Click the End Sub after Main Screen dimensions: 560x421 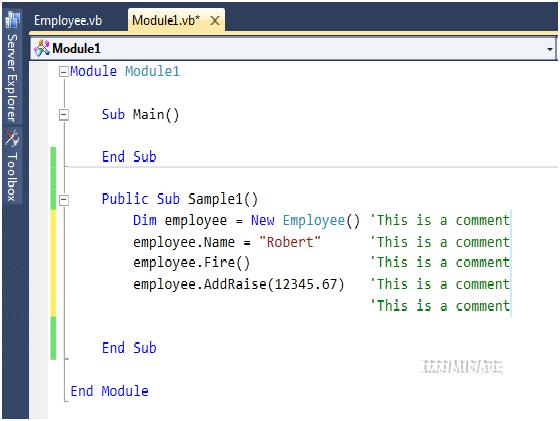coord(129,157)
